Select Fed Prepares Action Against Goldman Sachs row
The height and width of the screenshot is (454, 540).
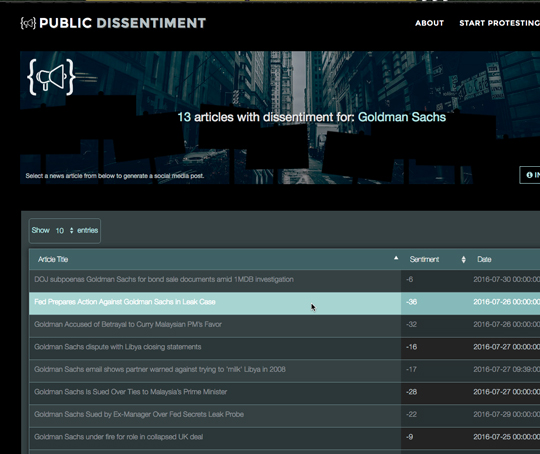pos(284,302)
